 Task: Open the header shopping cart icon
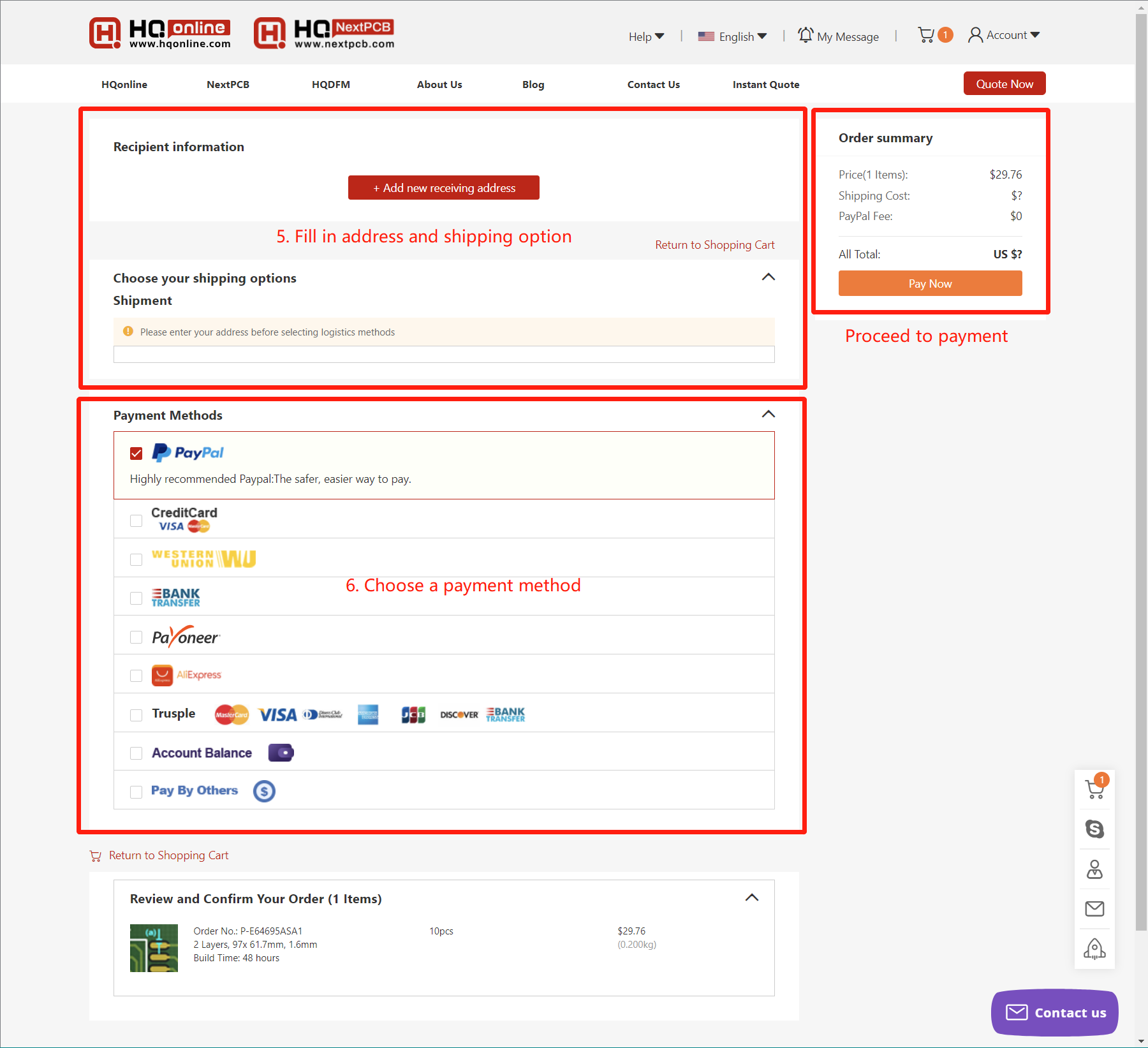pos(926,35)
